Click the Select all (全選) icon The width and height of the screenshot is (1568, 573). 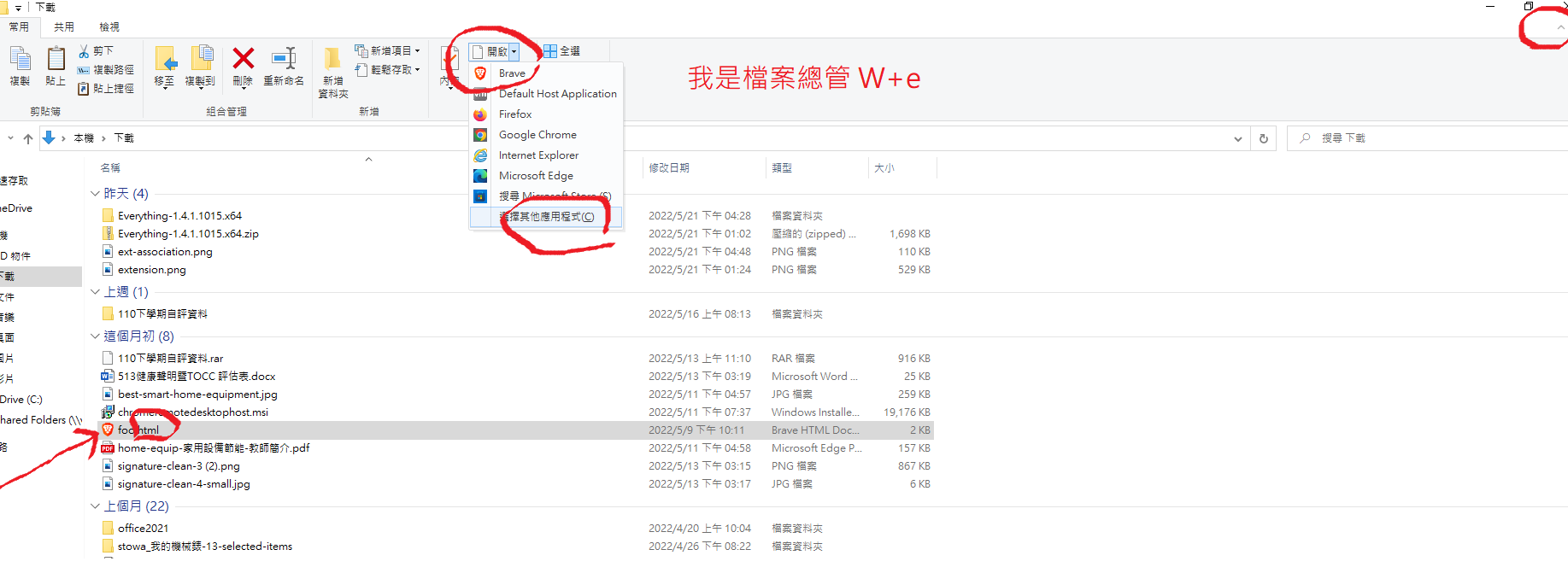[x=550, y=51]
